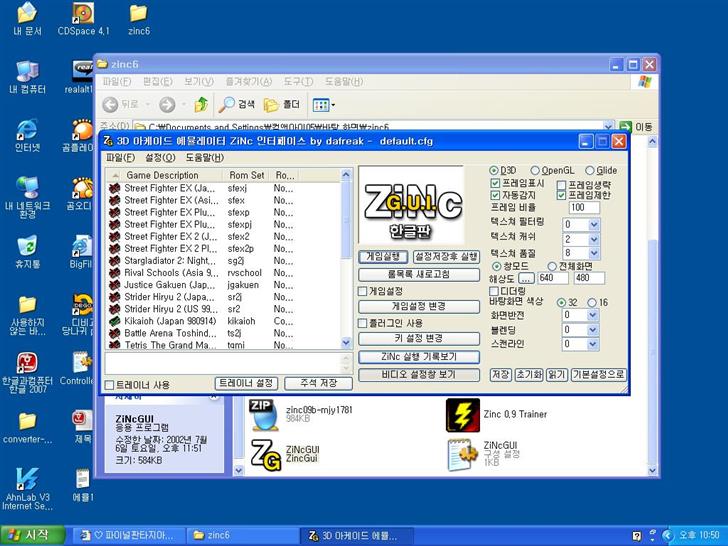The width and height of the screenshot is (728, 546).
Task: Select the 전체화면 fullscreen radio button
Action: click(552, 266)
